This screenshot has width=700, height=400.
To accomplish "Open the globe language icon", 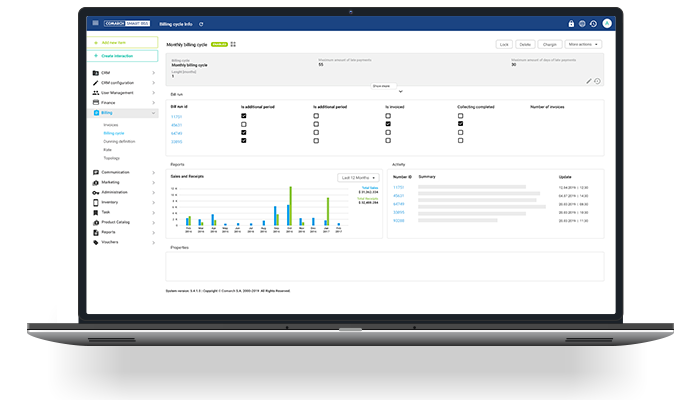I will [582, 23].
